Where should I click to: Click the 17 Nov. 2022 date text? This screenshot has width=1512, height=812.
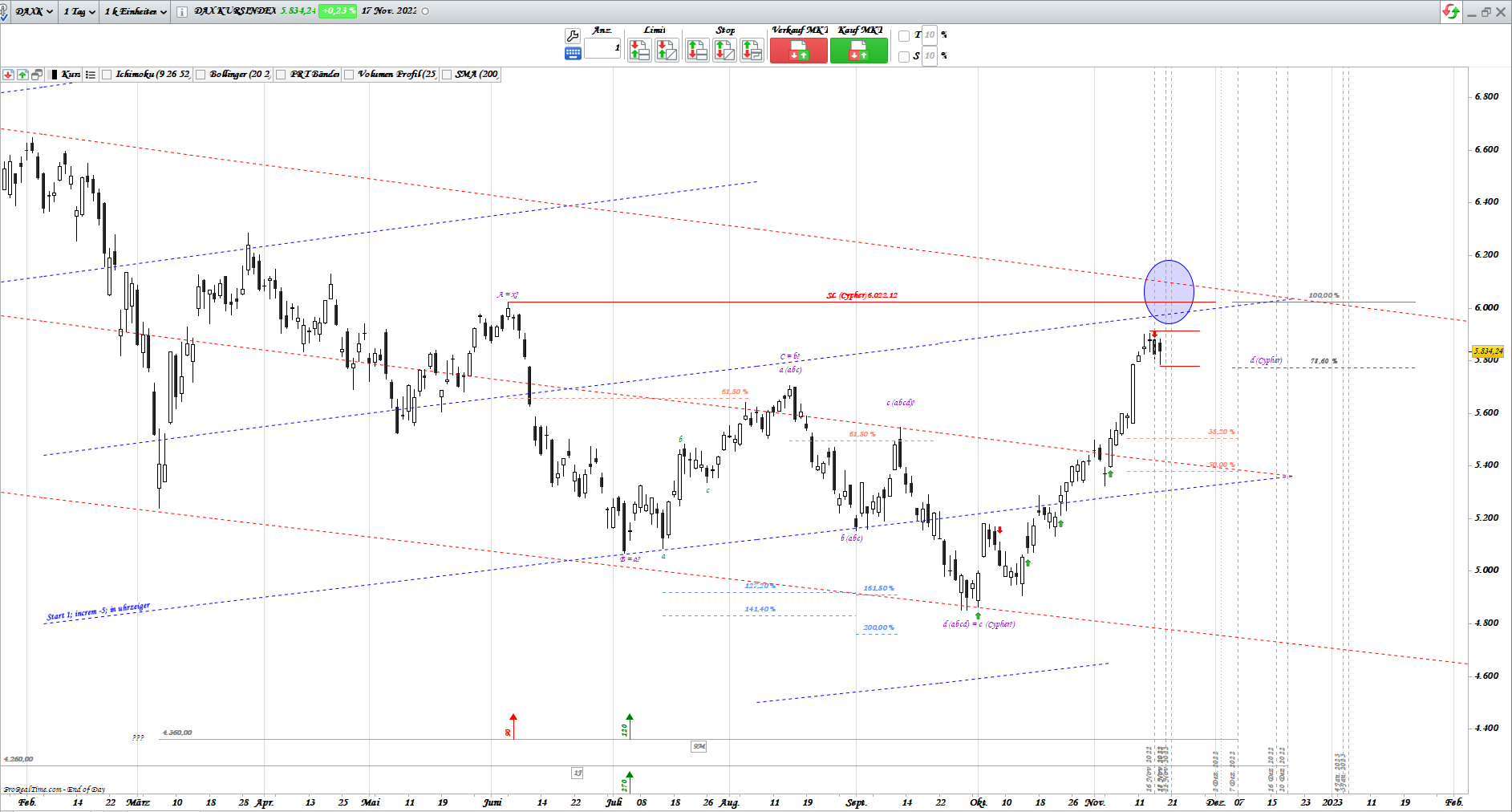pyautogui.click(x=389, y=11)
